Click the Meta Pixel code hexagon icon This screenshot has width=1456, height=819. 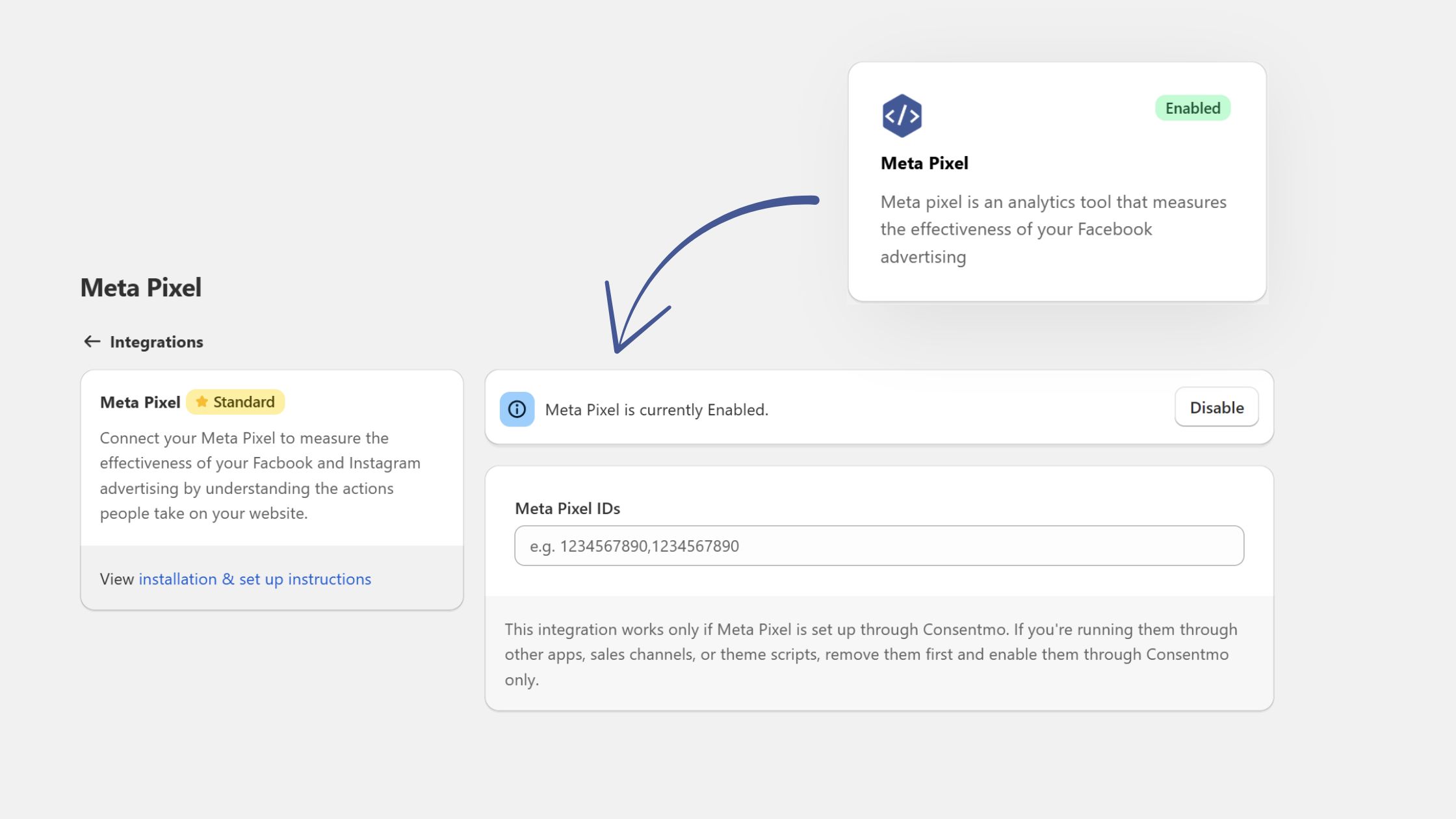click(902, 116)
